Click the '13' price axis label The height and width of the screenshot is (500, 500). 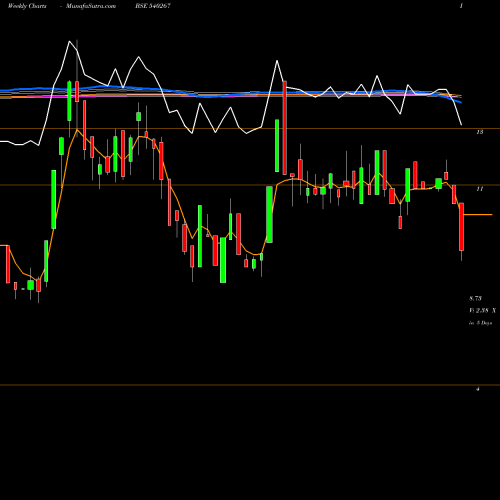(x=480, y=132)
